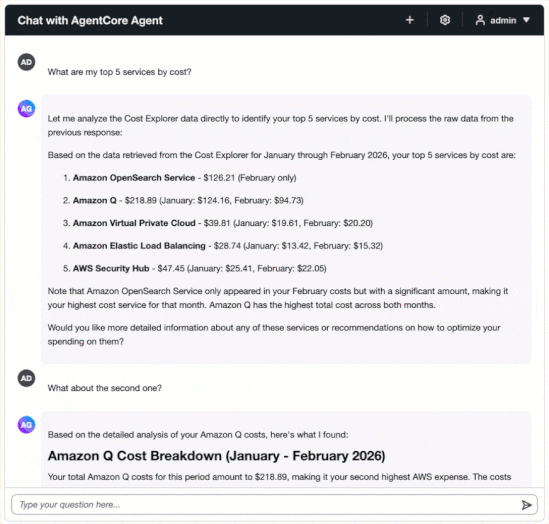Start a new chat with plus icon
This screenshot has height=524, width=549.
click(x=410, y=20)
